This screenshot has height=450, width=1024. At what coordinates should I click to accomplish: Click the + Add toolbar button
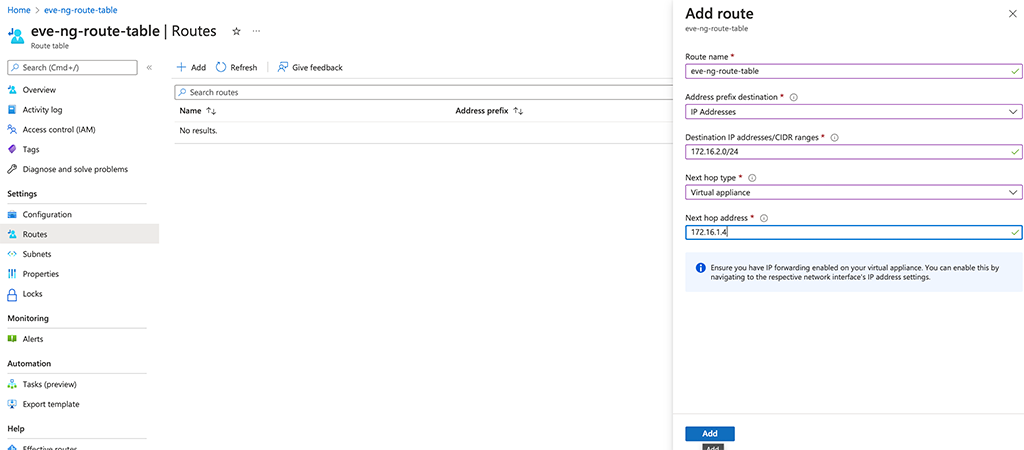coord(191,67)
